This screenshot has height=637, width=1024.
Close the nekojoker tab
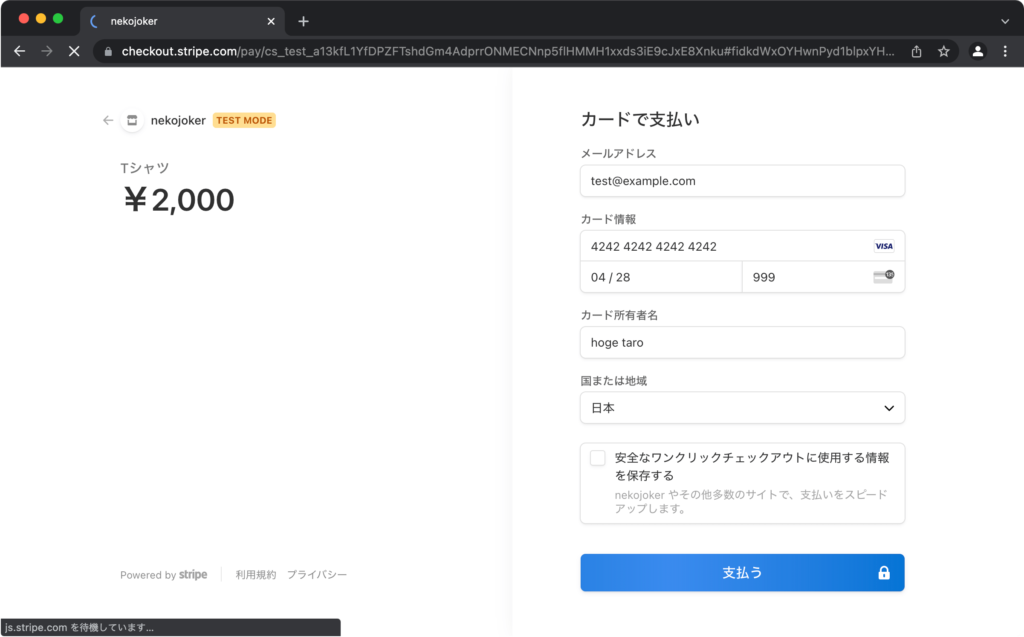pos(271,21)
